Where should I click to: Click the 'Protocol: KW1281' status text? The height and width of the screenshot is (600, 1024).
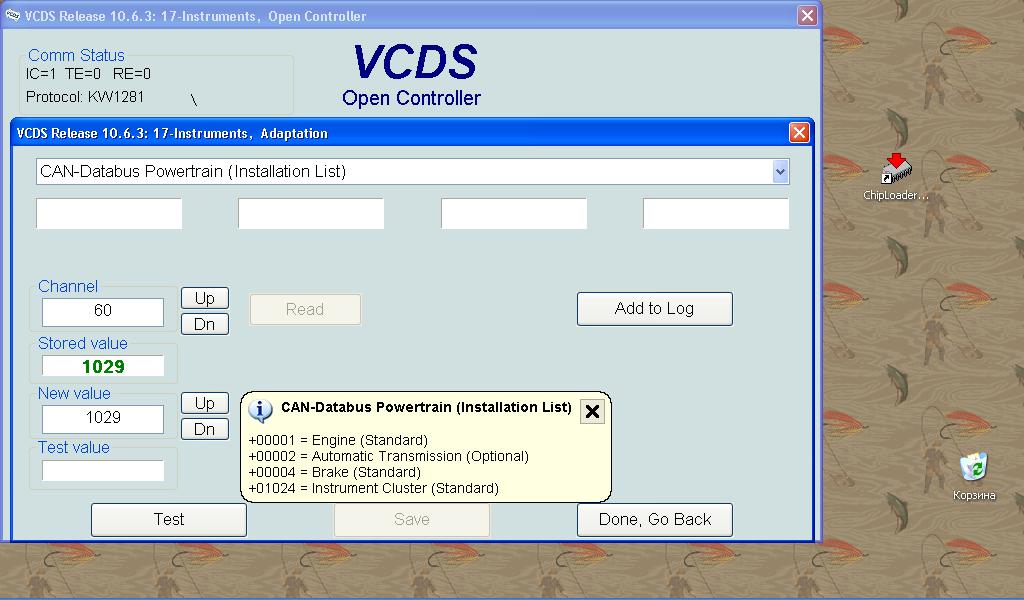[x=85, y=97]
